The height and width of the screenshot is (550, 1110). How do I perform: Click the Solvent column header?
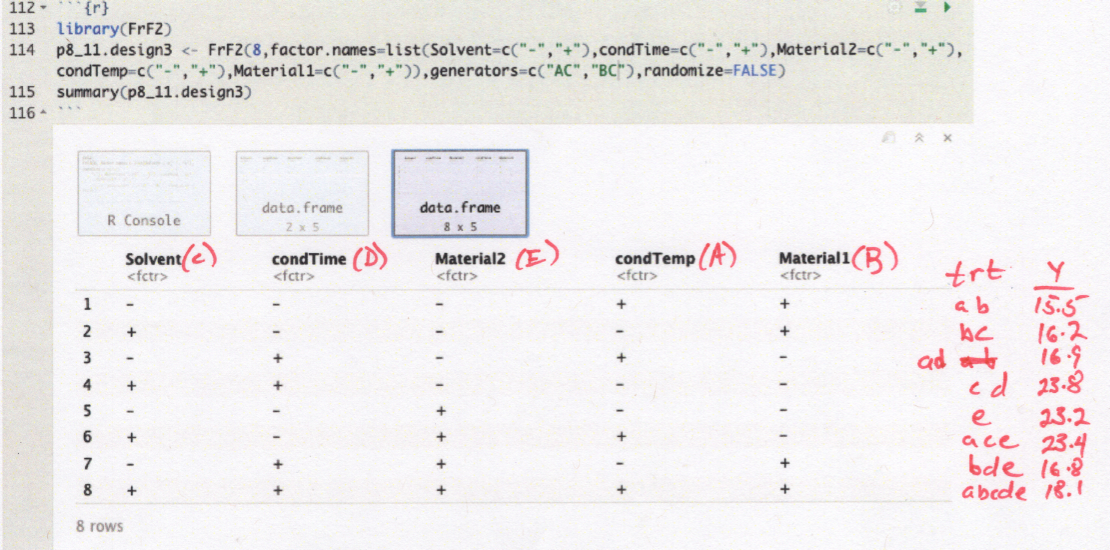click(x=152, y=259)
